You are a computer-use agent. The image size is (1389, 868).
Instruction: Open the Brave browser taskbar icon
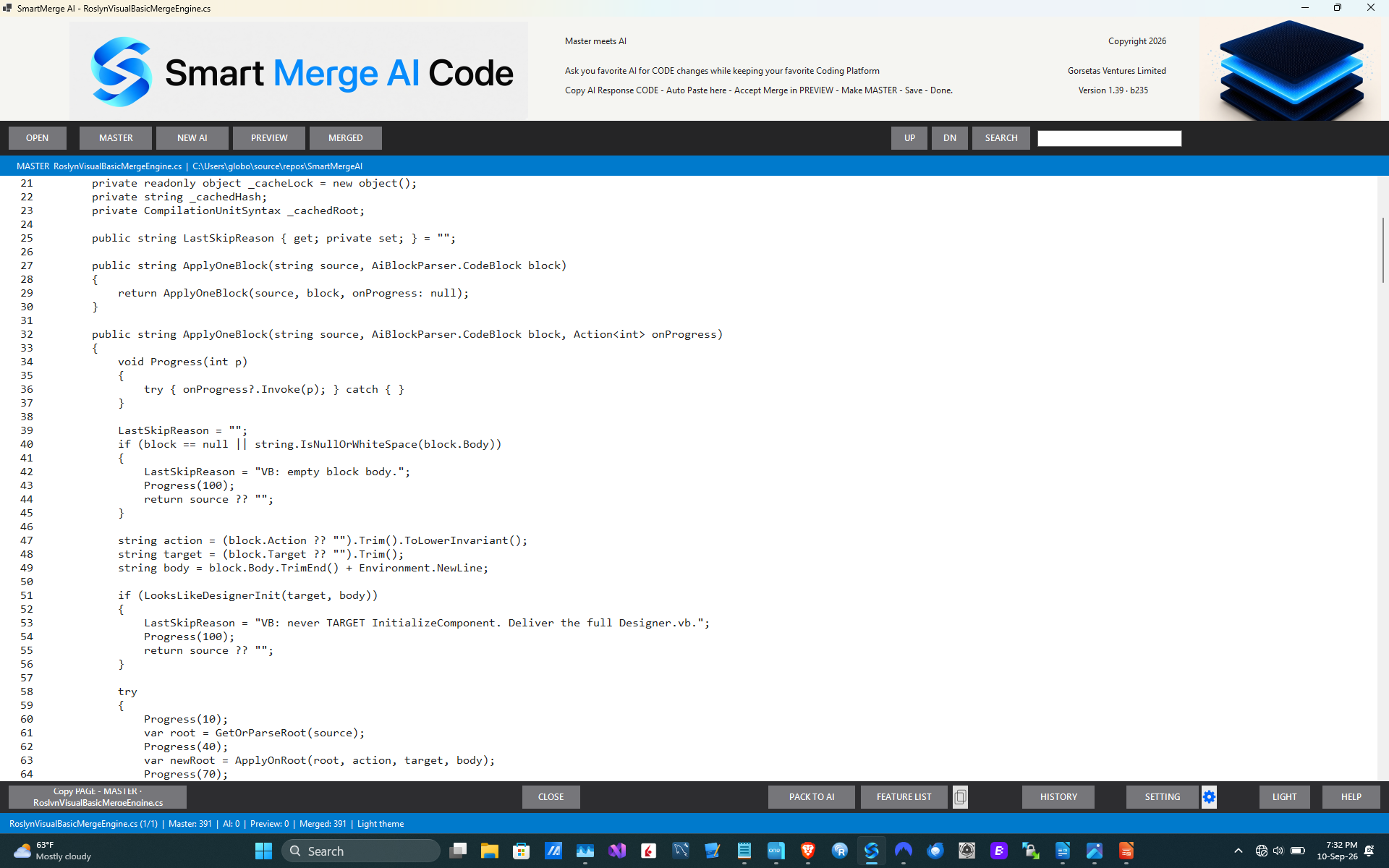(x=808, y=851)
